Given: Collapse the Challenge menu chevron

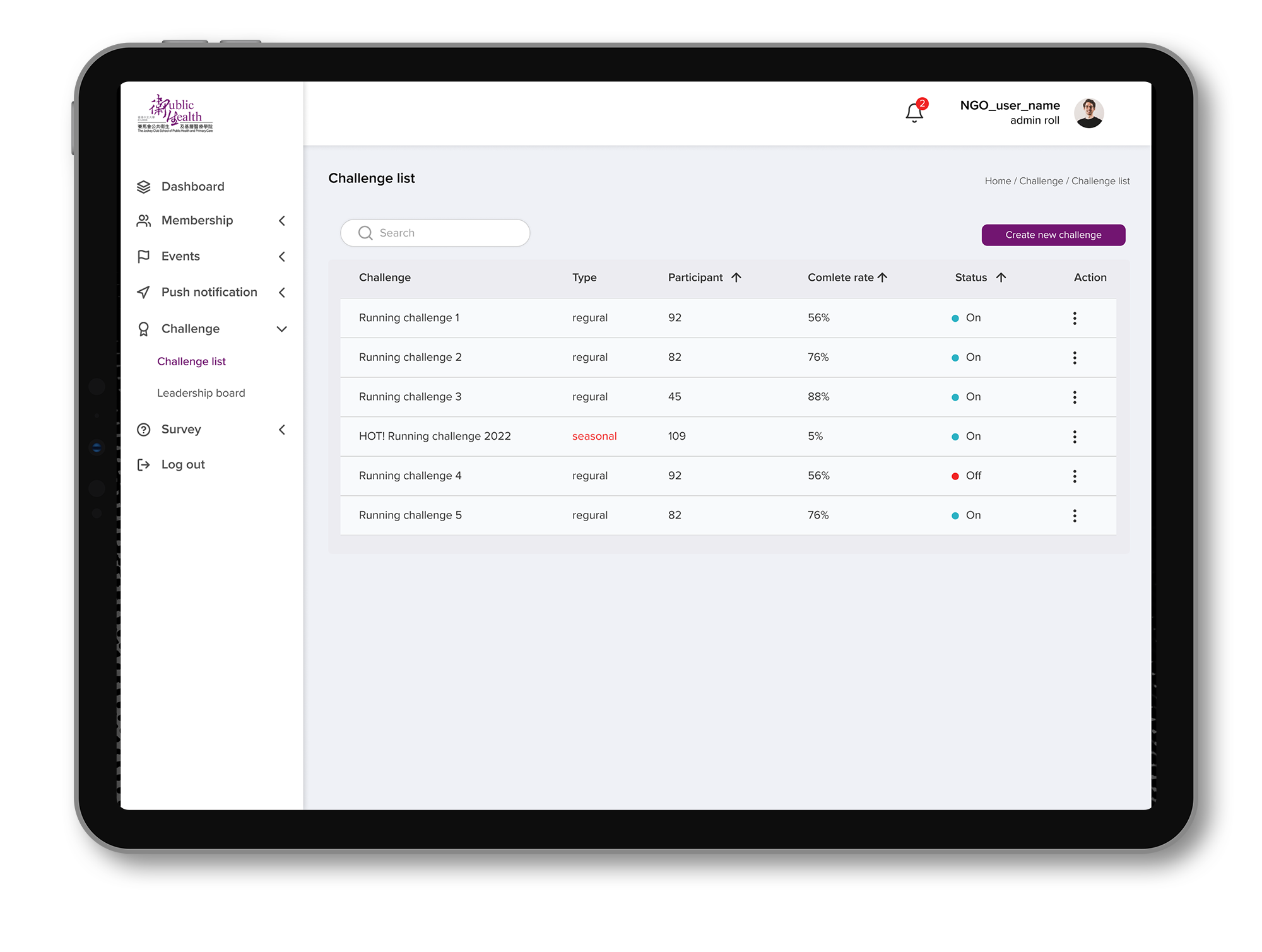Looking at the screenshot, I should point(282,329).
